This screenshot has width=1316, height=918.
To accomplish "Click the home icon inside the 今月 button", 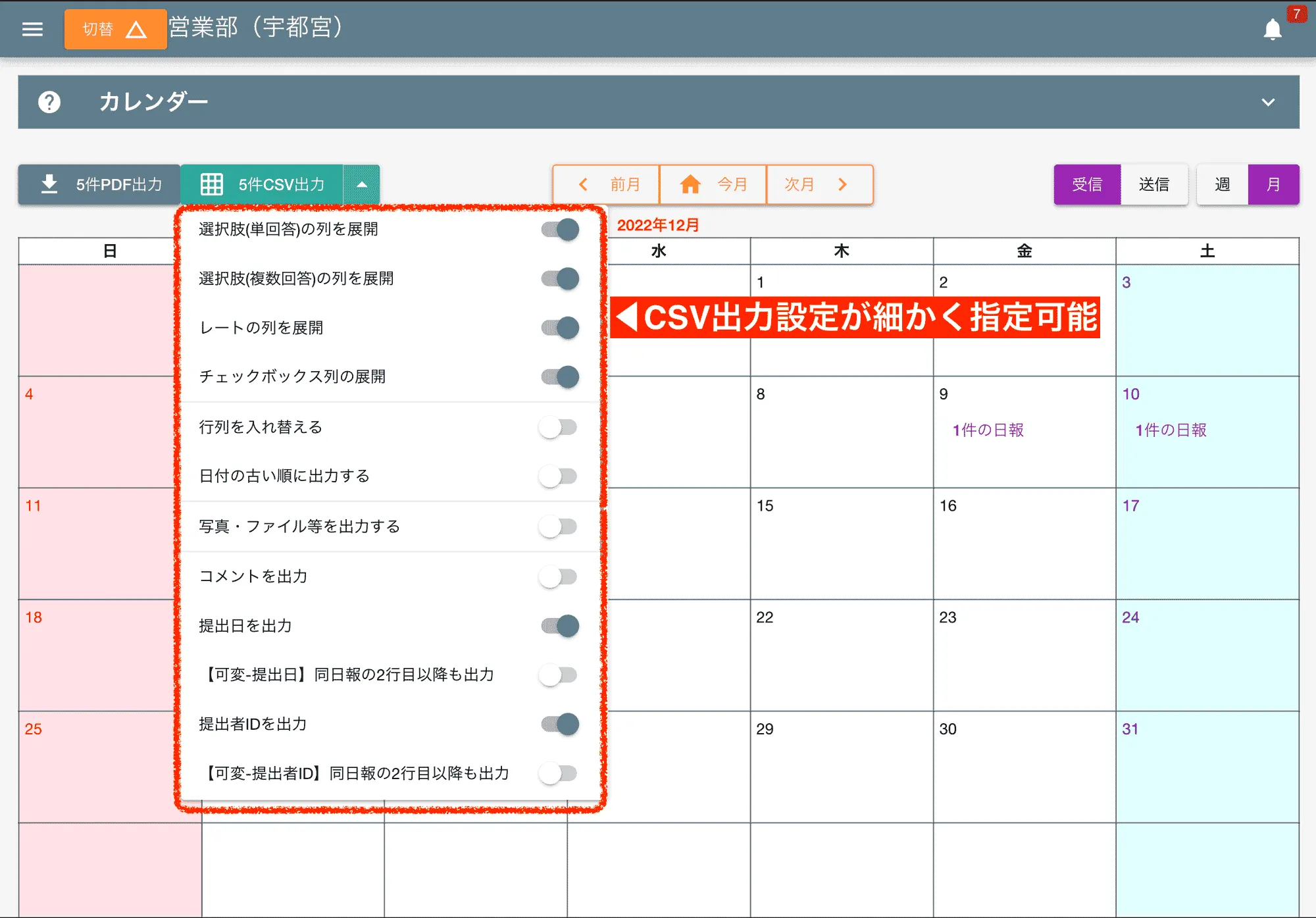I will (x=691, y=184).
